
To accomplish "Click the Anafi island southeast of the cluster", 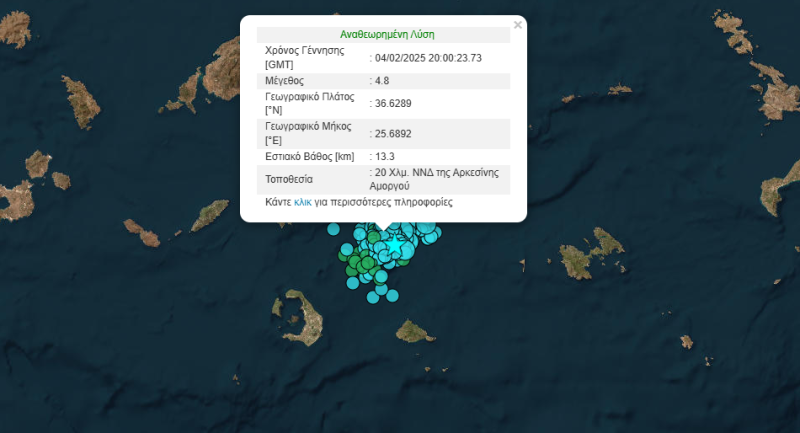I will point(411,330).
